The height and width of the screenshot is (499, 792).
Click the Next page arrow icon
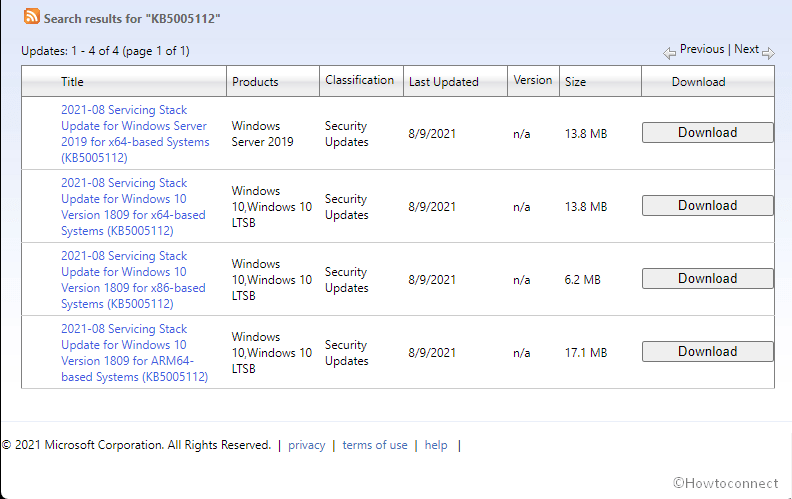(768, 53)
